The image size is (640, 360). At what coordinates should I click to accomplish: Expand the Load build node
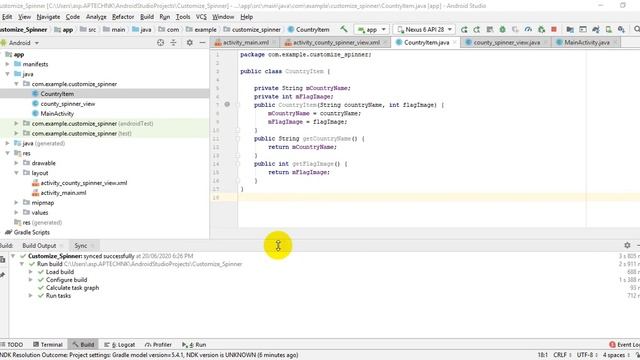click(31, 272)
